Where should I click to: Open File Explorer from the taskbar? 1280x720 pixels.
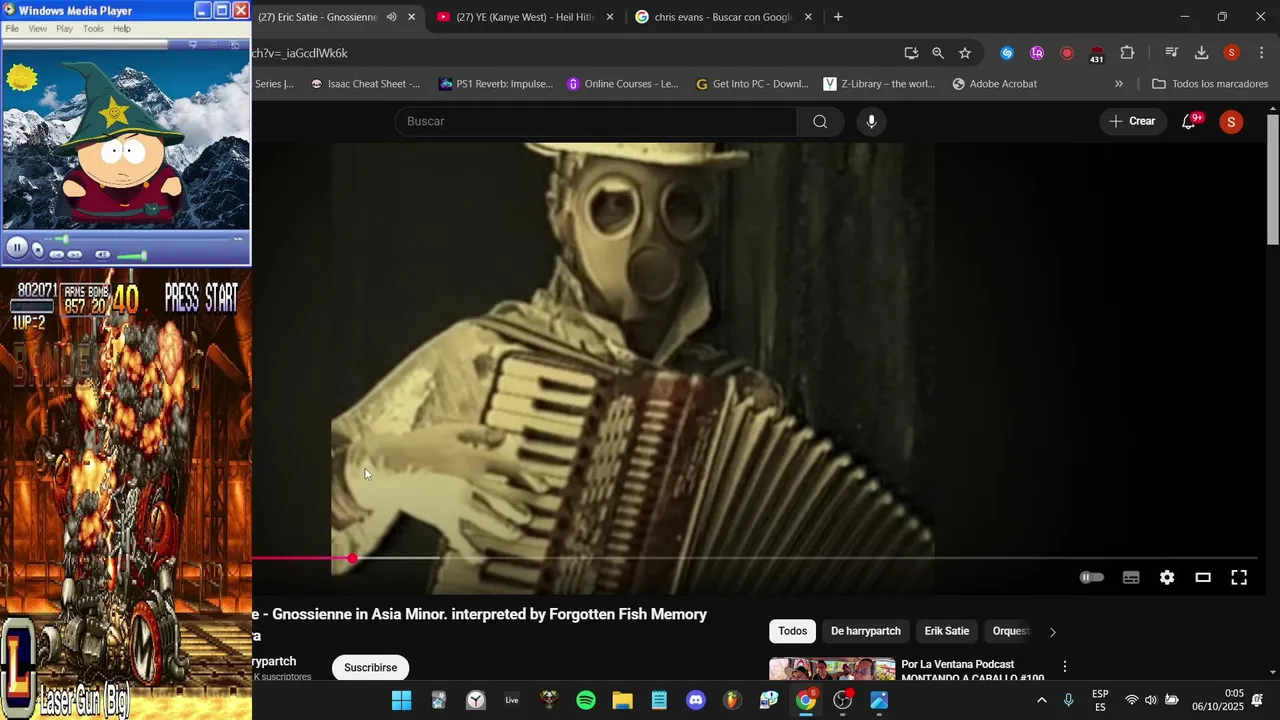pos(622,700)
